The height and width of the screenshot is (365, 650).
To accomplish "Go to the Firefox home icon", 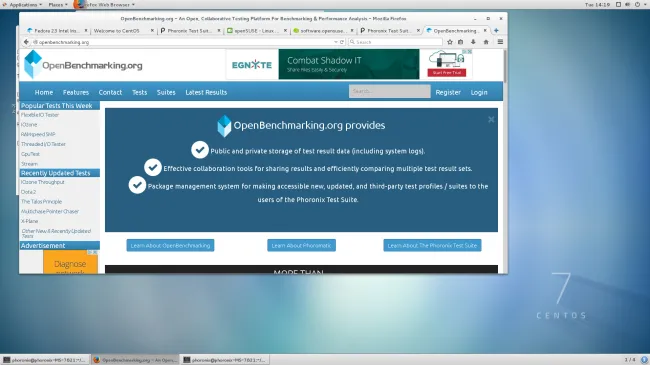I will [x=486, y=42].
